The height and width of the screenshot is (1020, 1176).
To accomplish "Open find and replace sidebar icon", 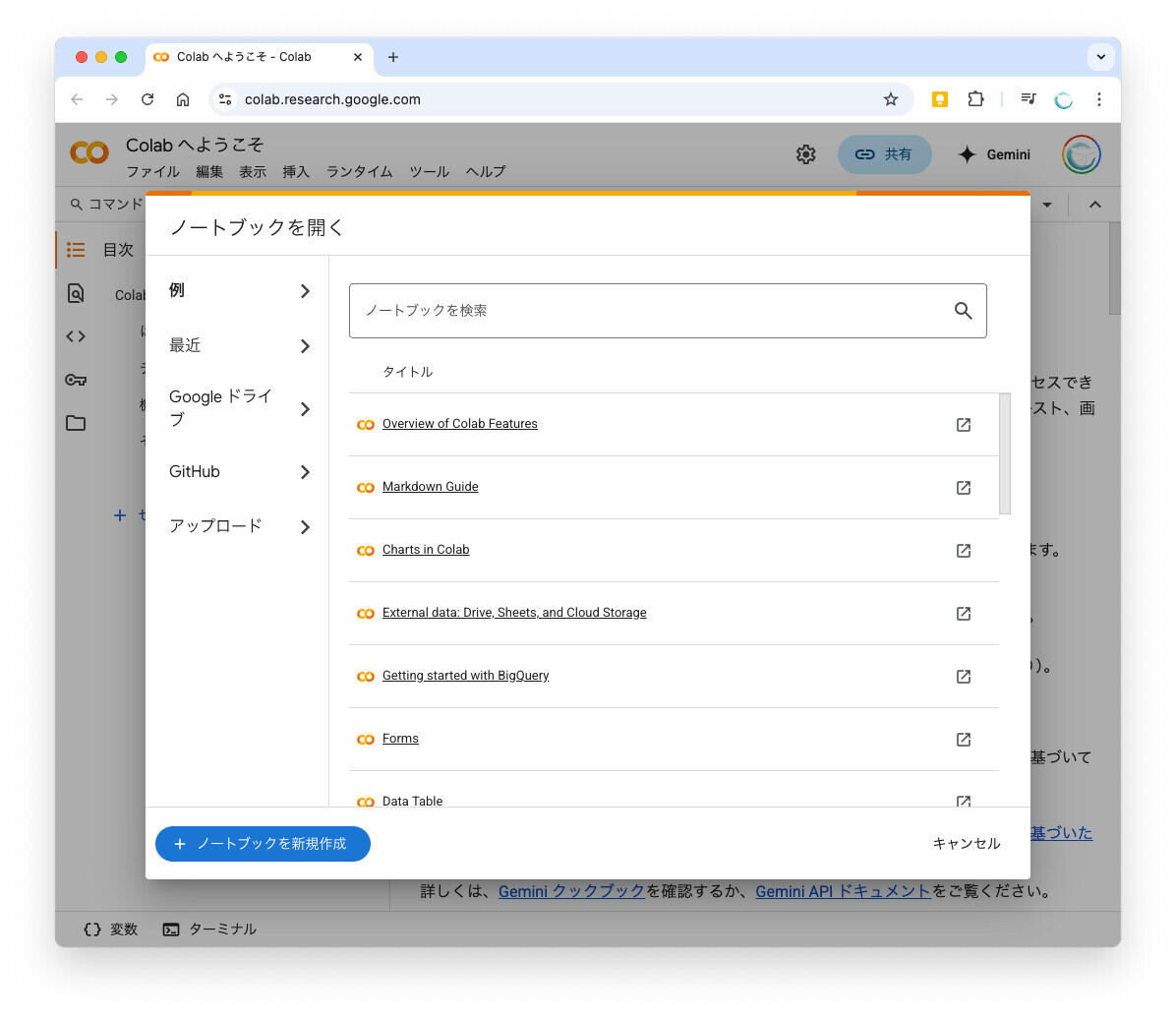I will [76, 293].
